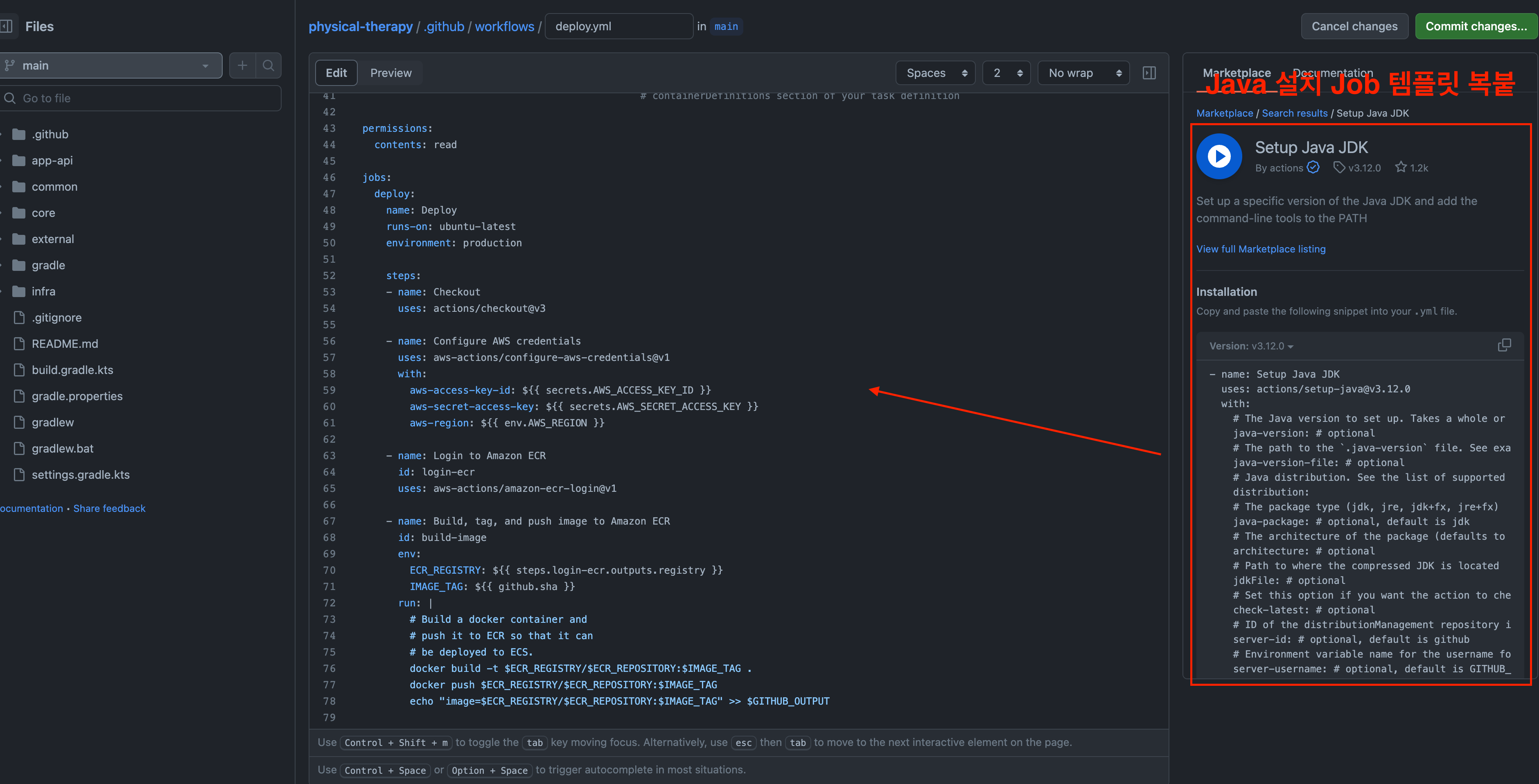Copy the Setup Java JDK snippet
Image resolution: width=1539 pixels, height=784 pixels.
click(1504, 346)
